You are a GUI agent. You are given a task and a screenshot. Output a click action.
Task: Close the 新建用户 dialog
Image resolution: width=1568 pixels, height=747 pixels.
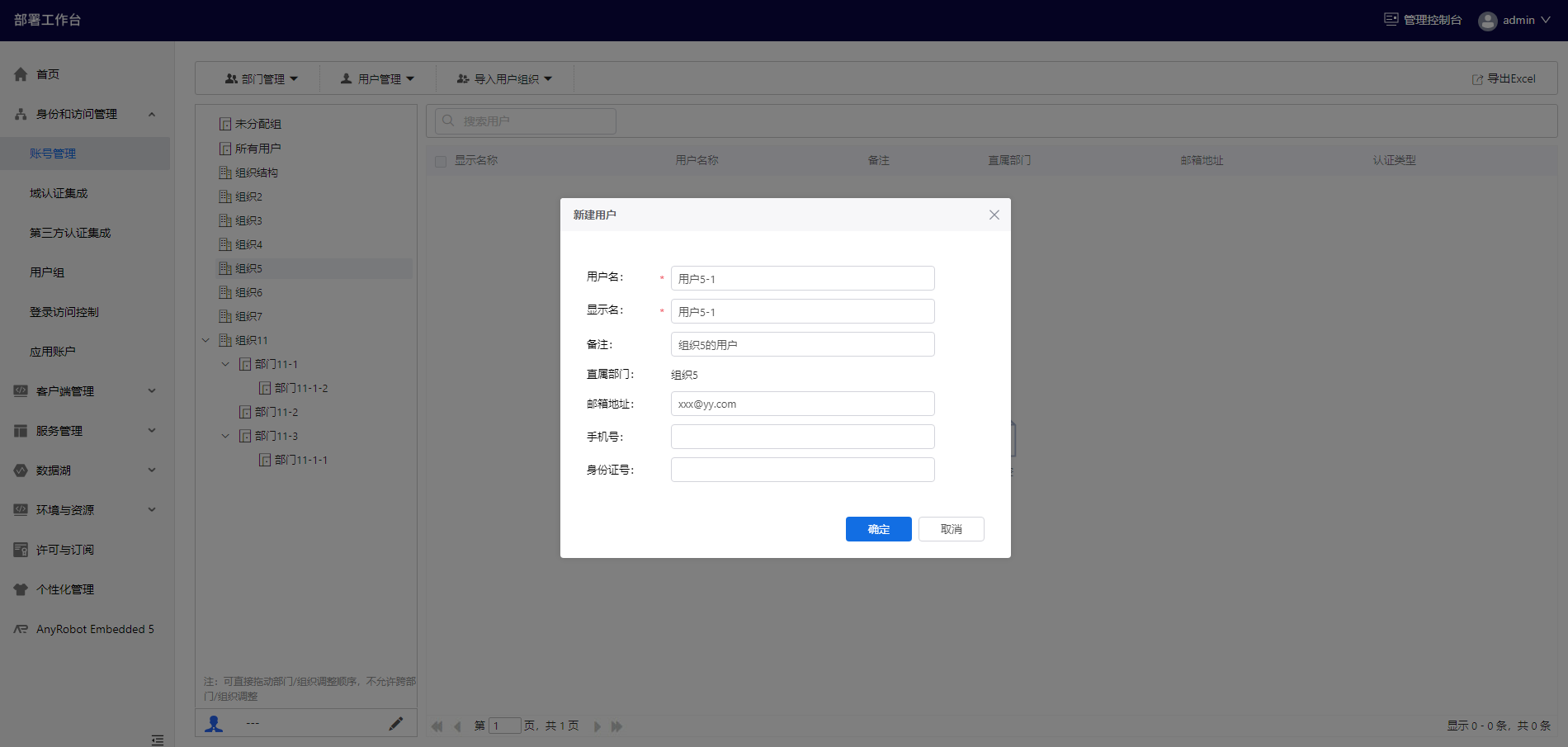994,215
